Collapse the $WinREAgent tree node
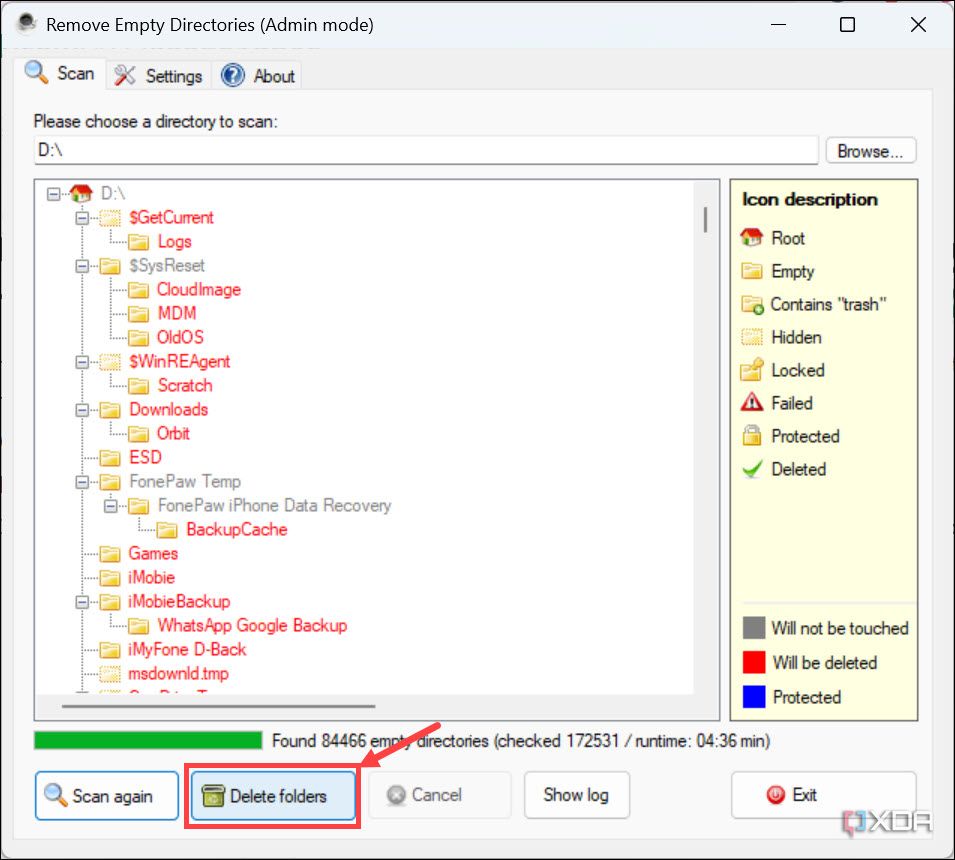The height and width of the screenshot is (860, 955). point(82,362)
